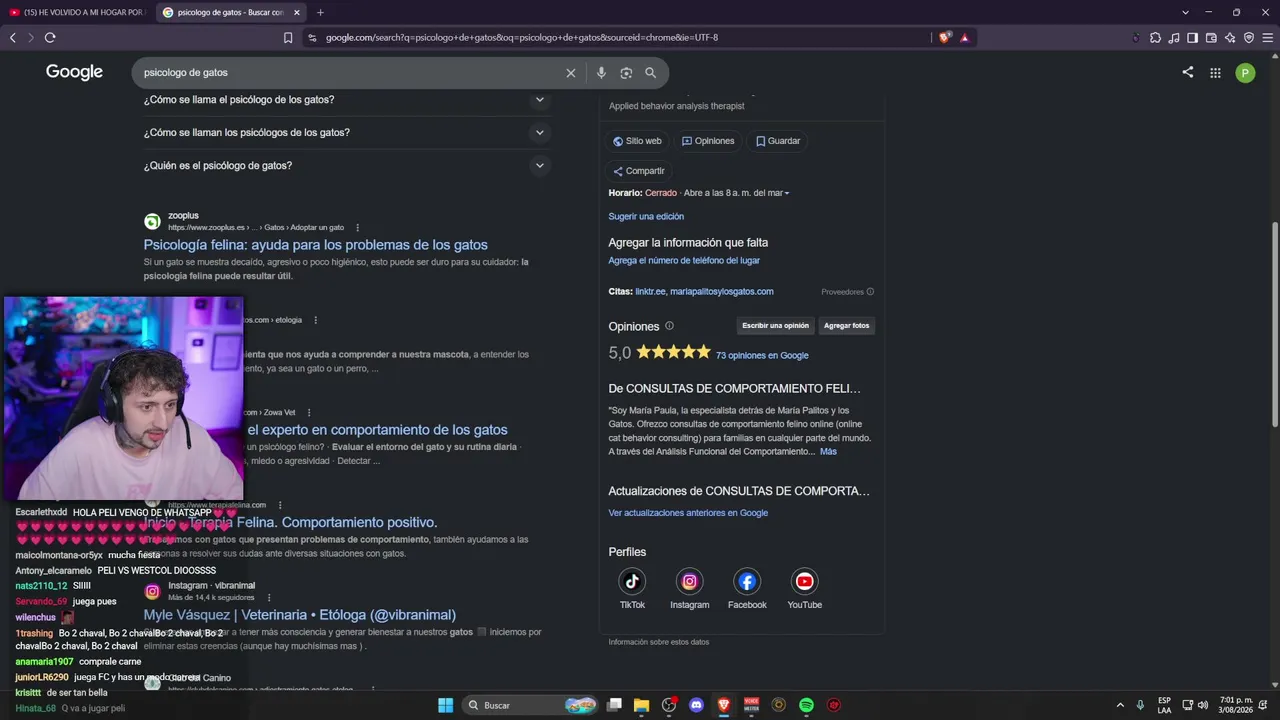The width and height of the screenshot is (1280, 720).
Task: Open the browser extensions puzzle icon
Action: 1155,38
